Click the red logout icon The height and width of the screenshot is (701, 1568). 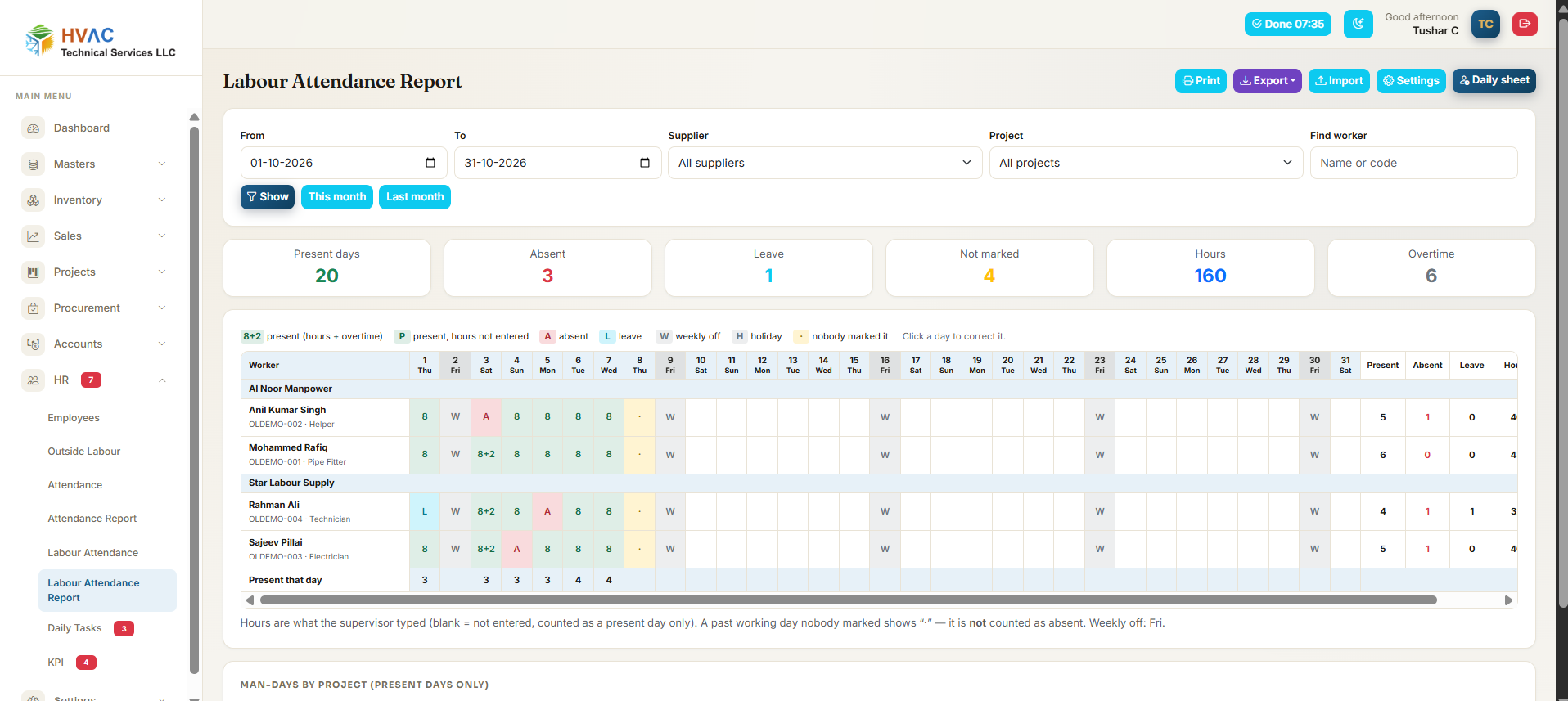1525,24
